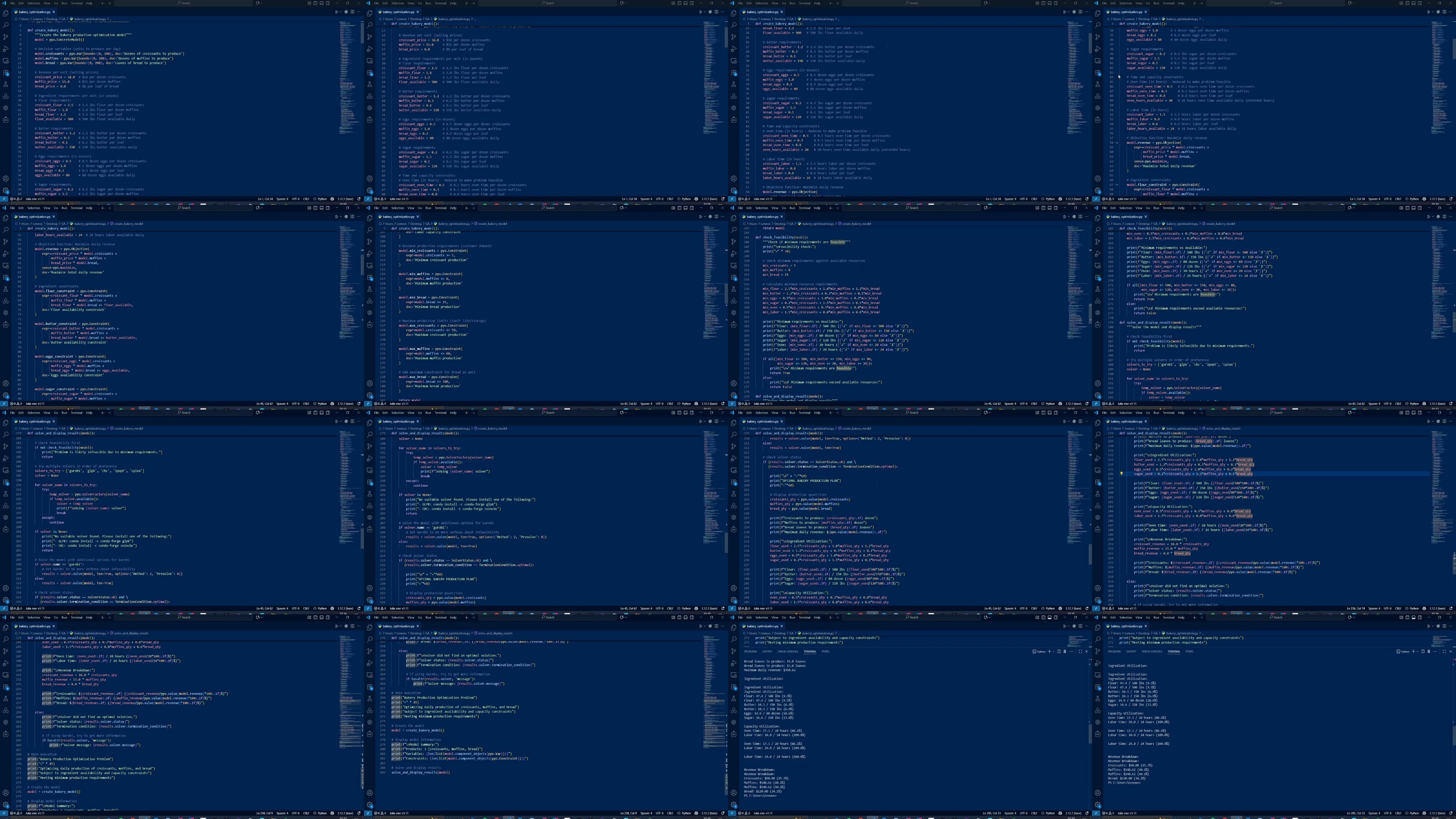Open Accounts in 'Croissants to produce' print window
1456x819 pixels.
click(733, 588)
